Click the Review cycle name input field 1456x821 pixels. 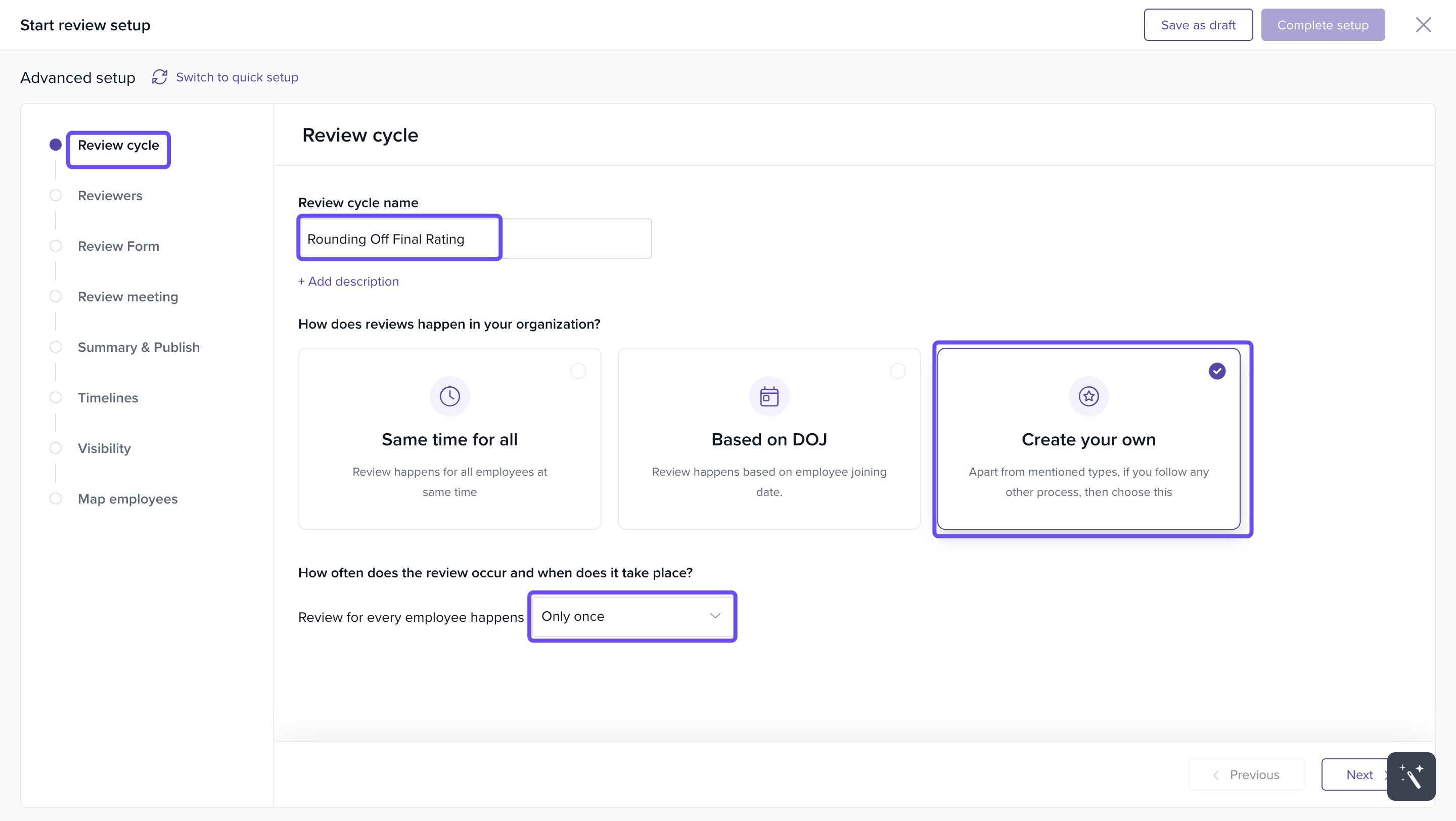point(475,239)
